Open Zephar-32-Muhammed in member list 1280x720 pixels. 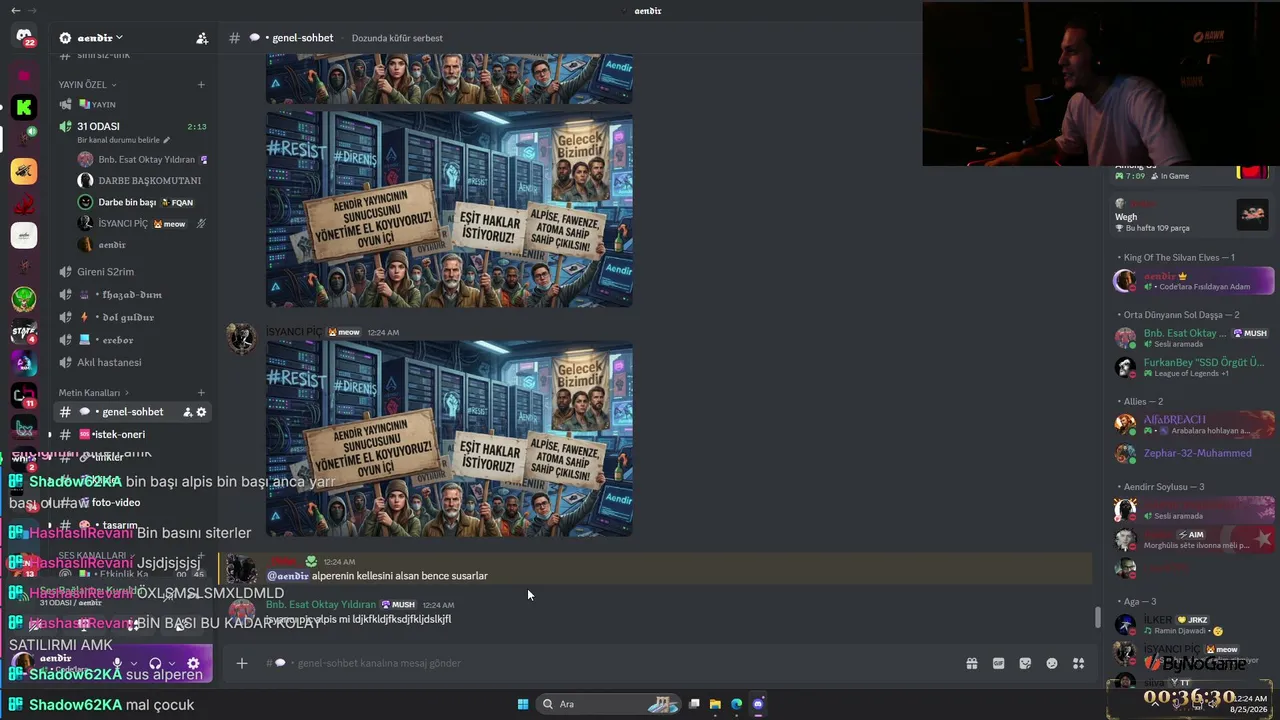click(x=1193, y=453)
